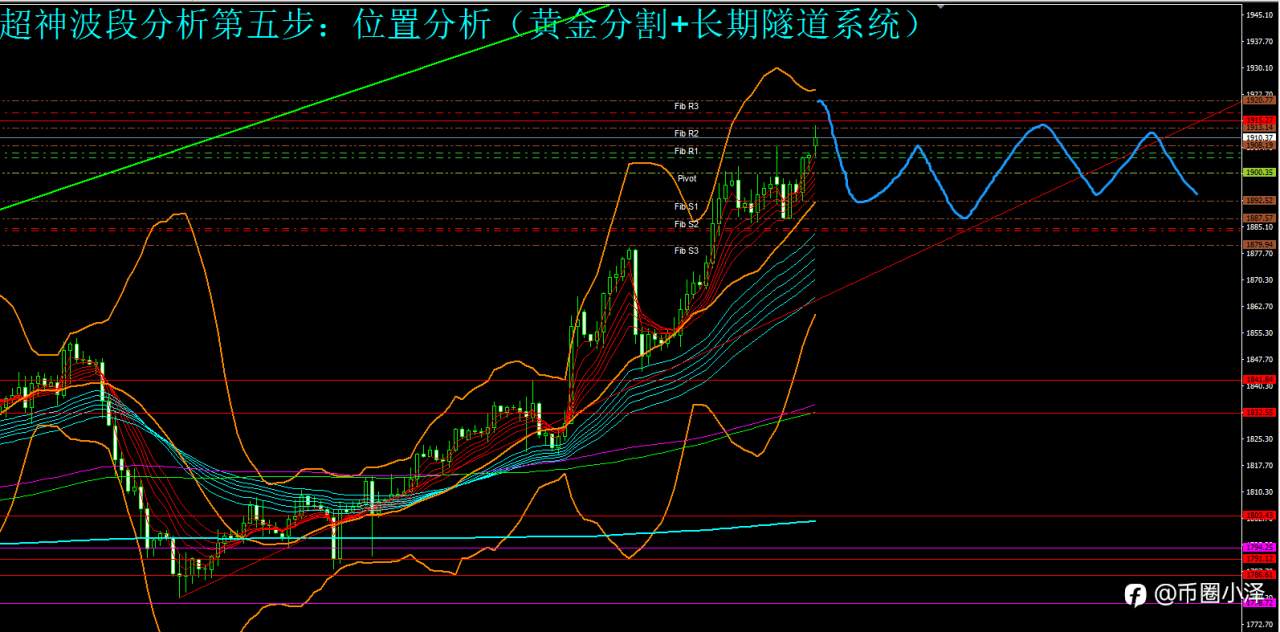This screenshot has width=1280, height=632.
Task: Click the brown 1879.94 price tag
Action: click(1259, 244)
